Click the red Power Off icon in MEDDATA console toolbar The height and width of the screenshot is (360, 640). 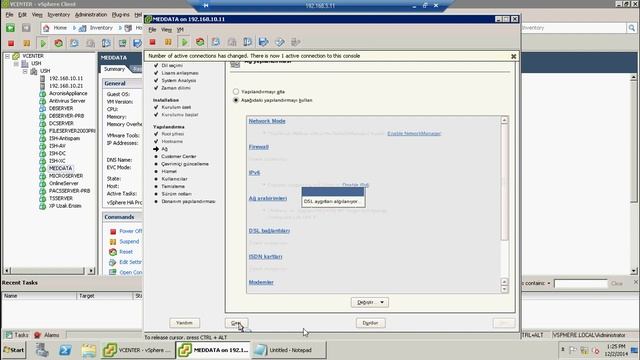click(x=152, y=42)
